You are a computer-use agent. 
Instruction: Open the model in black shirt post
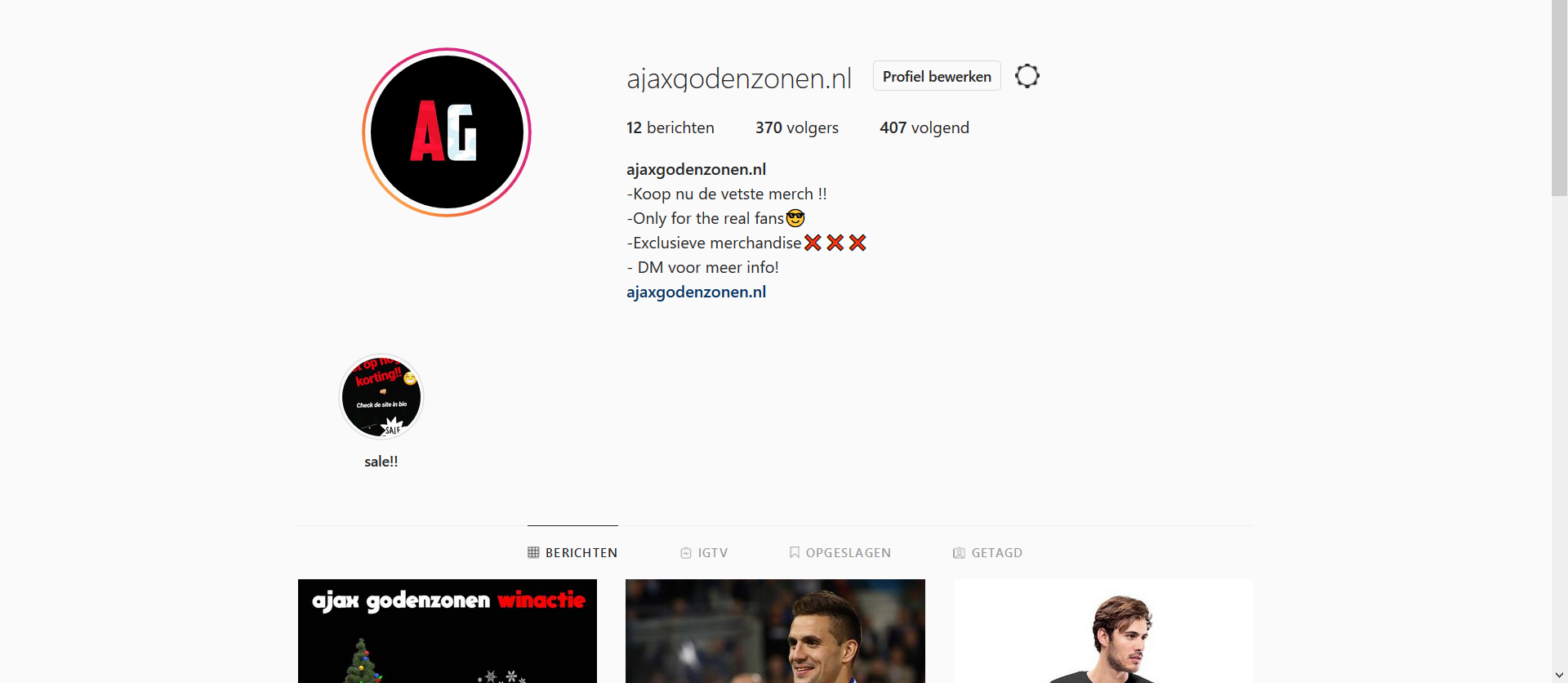click(1103, 631)
